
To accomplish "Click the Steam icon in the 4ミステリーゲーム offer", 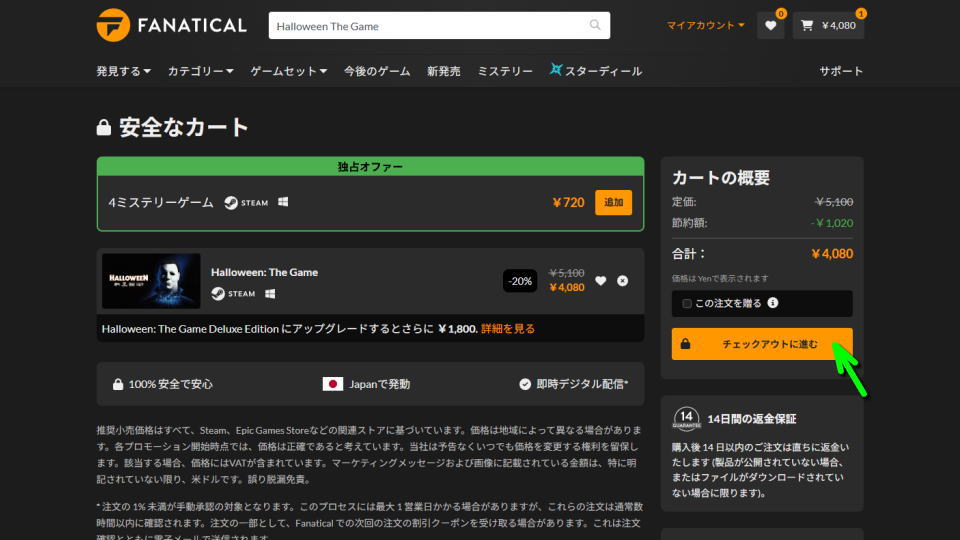I will coord(246,203).
